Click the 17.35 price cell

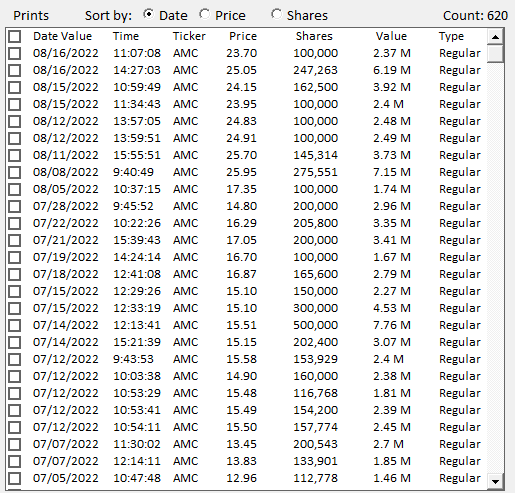[241, 189]
